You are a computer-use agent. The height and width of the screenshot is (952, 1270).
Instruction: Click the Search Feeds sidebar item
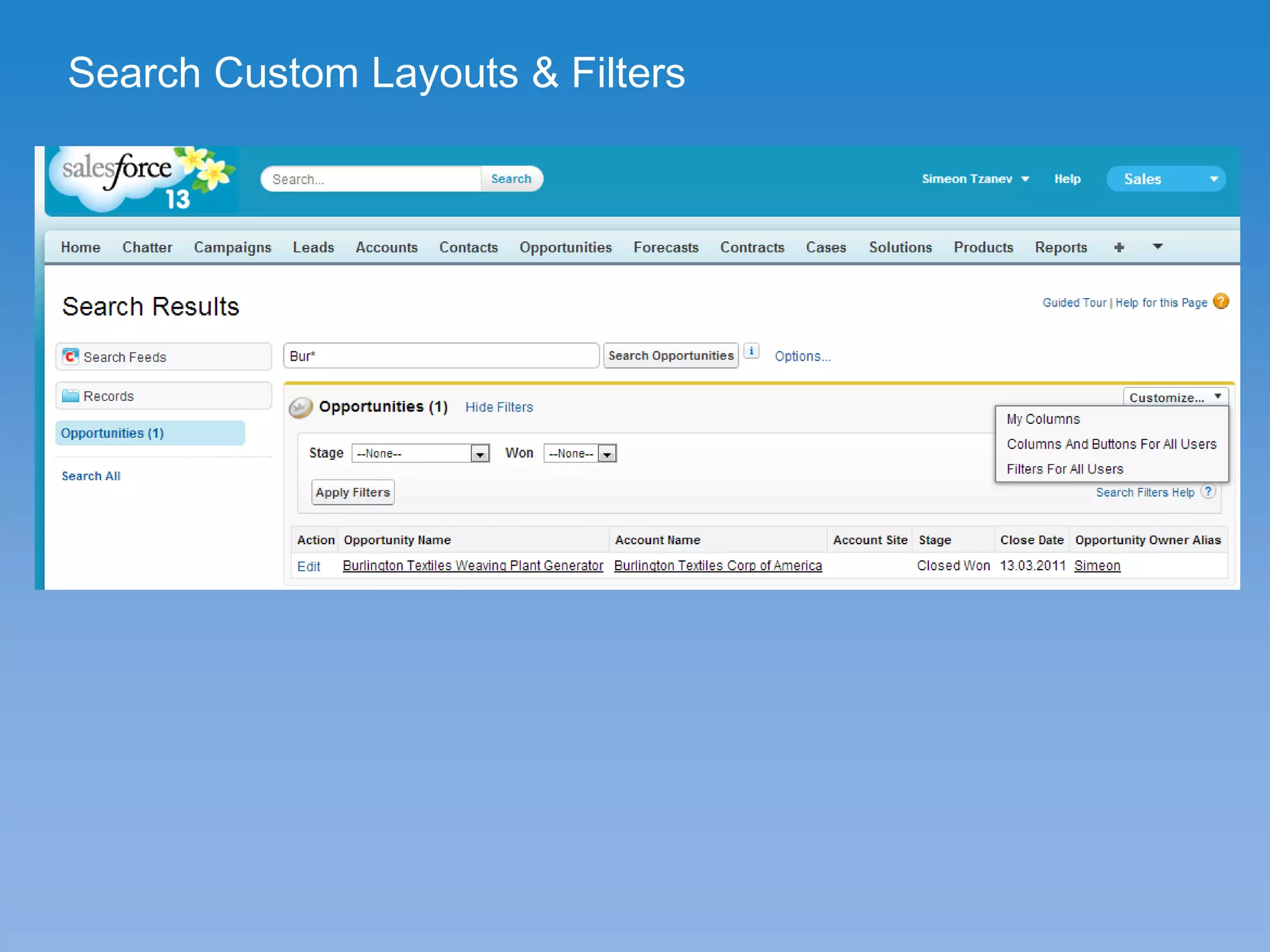(164, 356)
